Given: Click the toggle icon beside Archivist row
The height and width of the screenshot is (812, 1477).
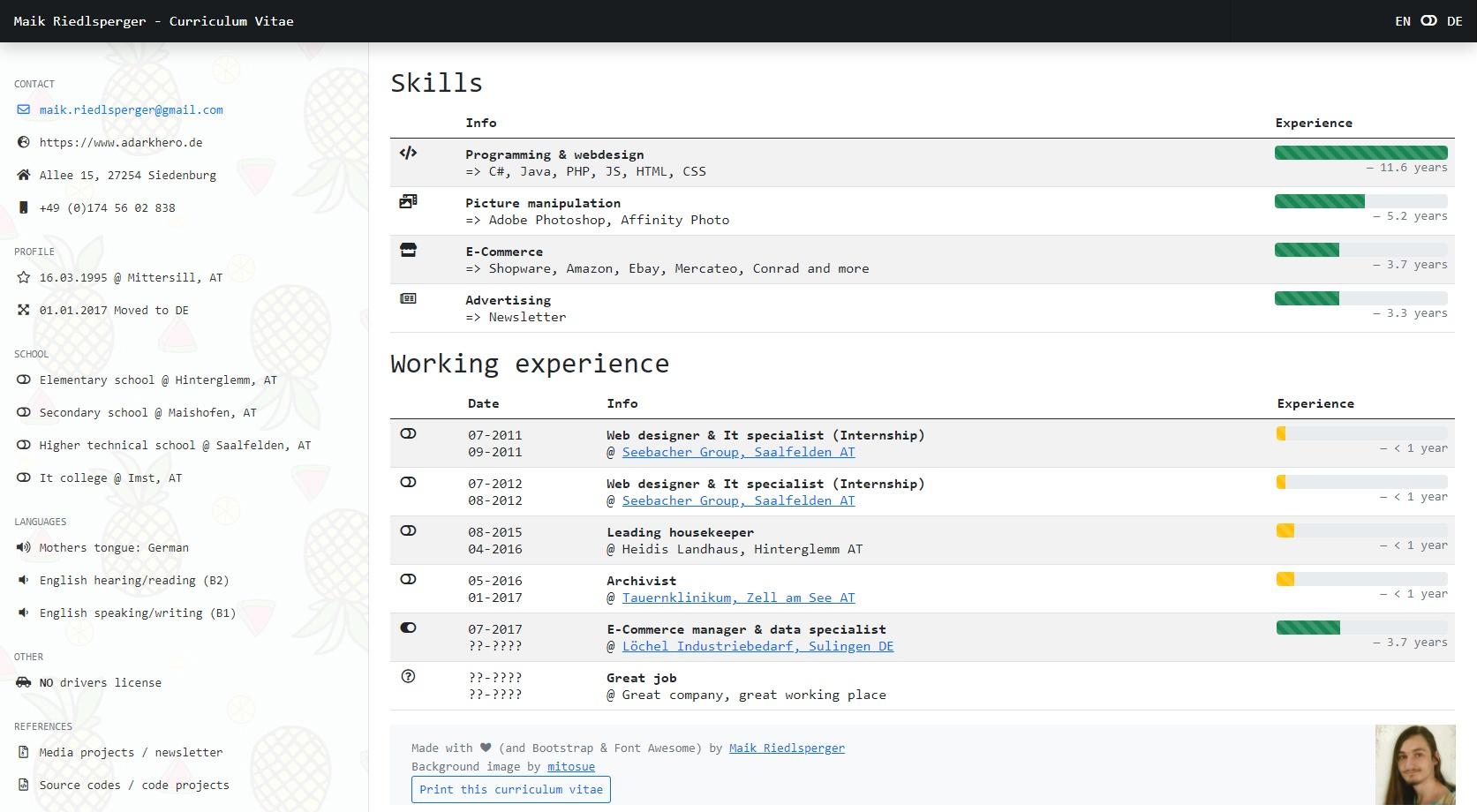Looking at the screenshot, I should point(408,579).
